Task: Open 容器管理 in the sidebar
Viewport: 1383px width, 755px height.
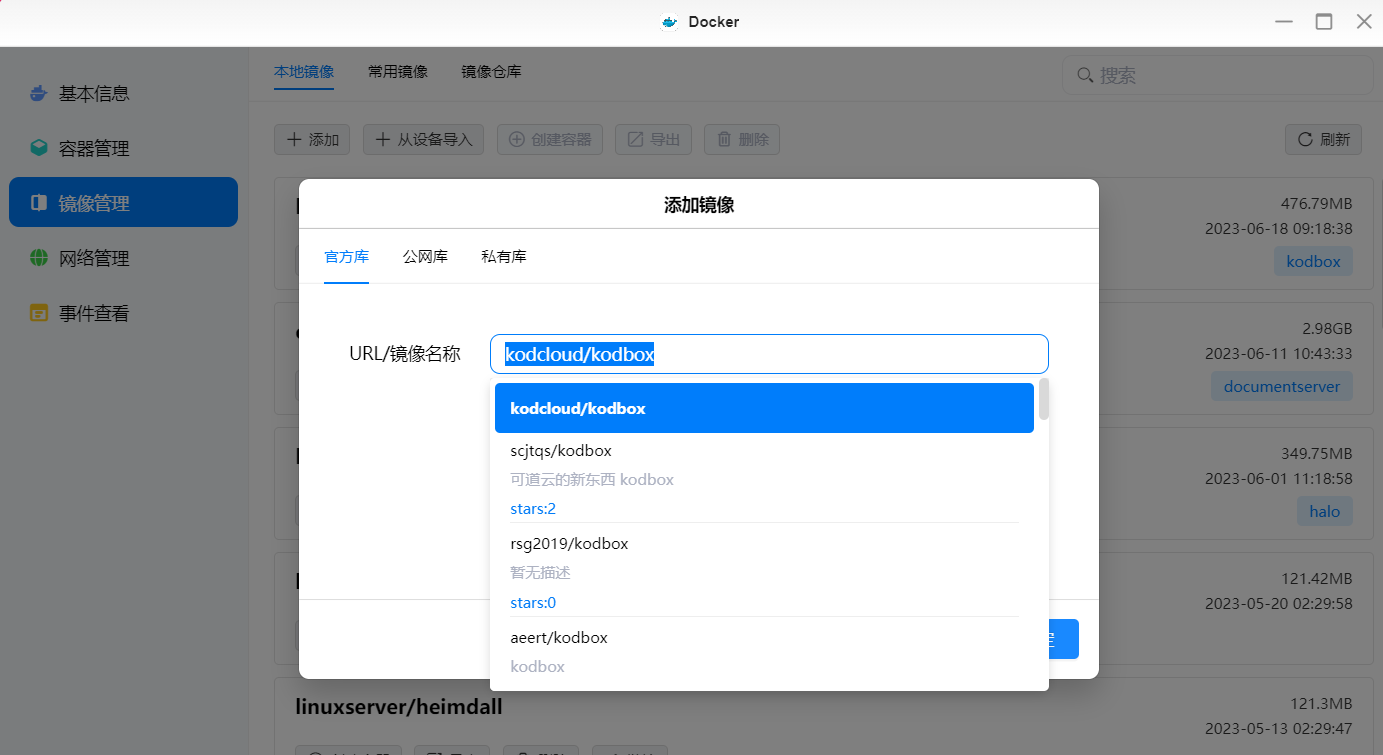Action: [x=123, y=148]
